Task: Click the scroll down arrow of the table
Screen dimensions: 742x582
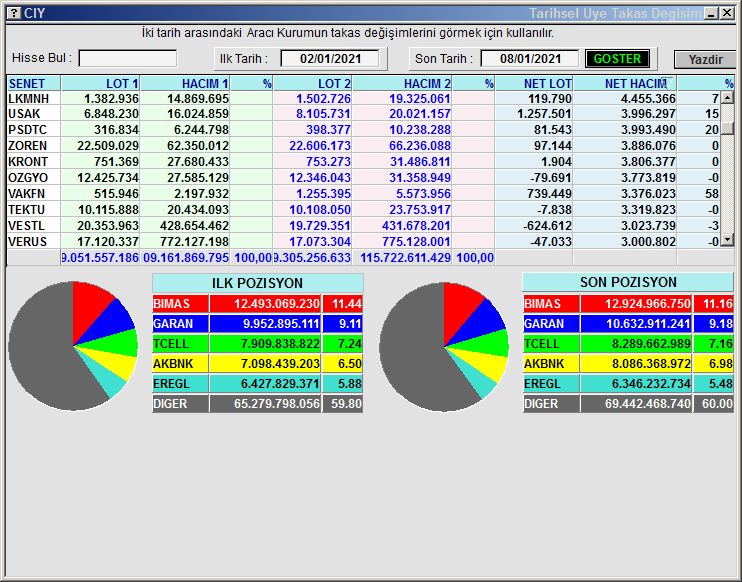Action: click(728, 240)
